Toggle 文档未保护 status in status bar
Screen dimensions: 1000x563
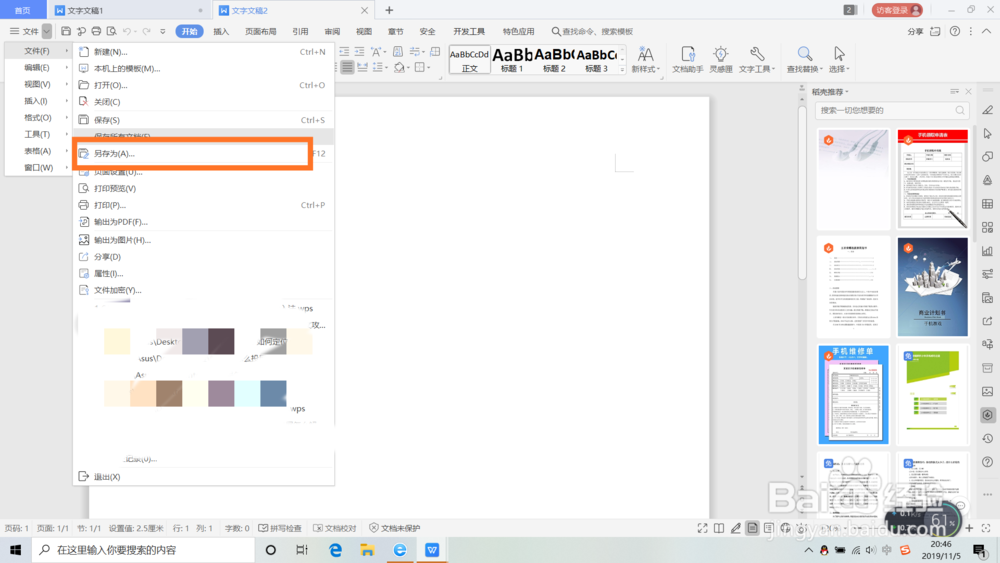pos(395,528)
